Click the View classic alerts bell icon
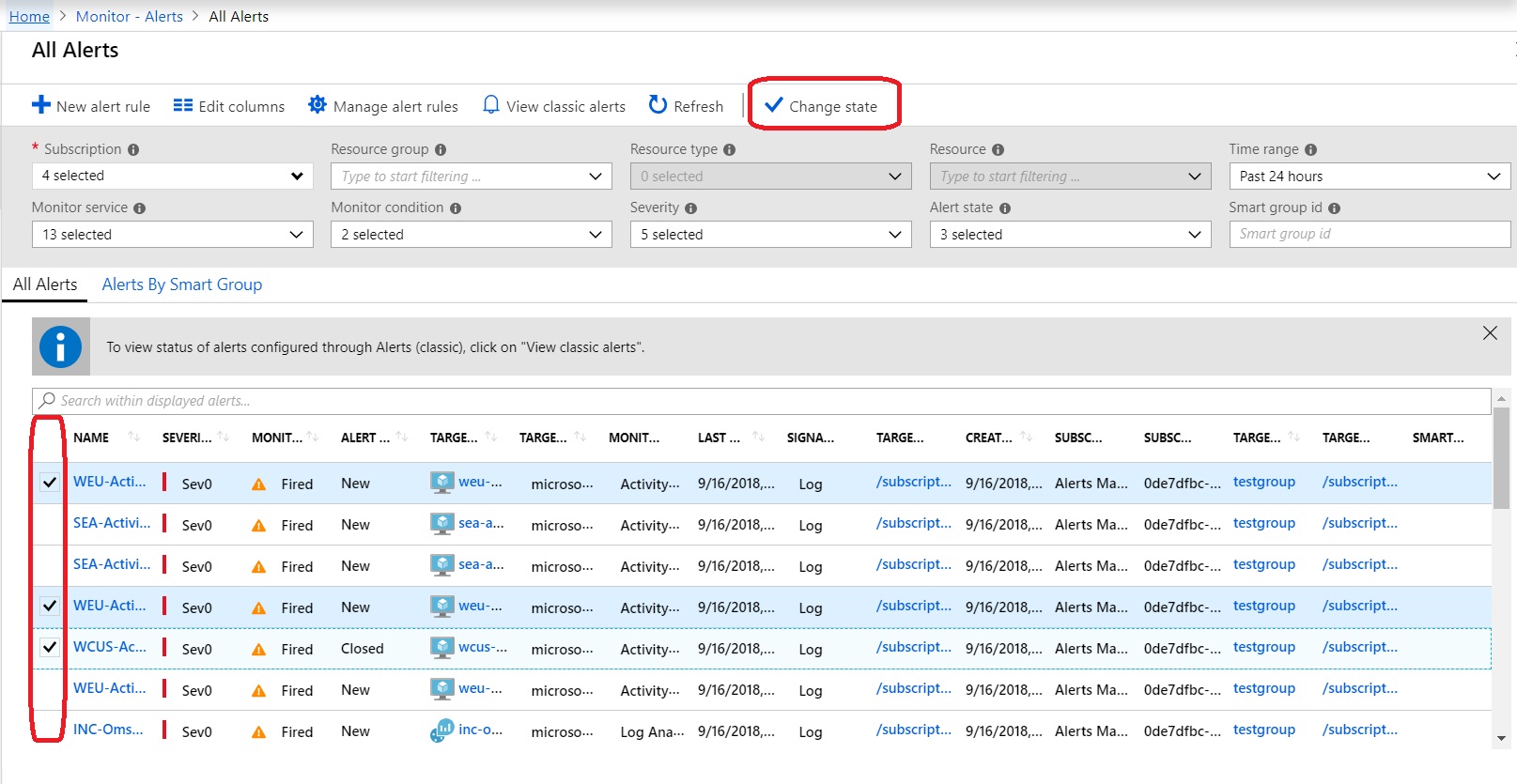The width and height of the screenshot is (1517, 784). [x=490, y=105]
